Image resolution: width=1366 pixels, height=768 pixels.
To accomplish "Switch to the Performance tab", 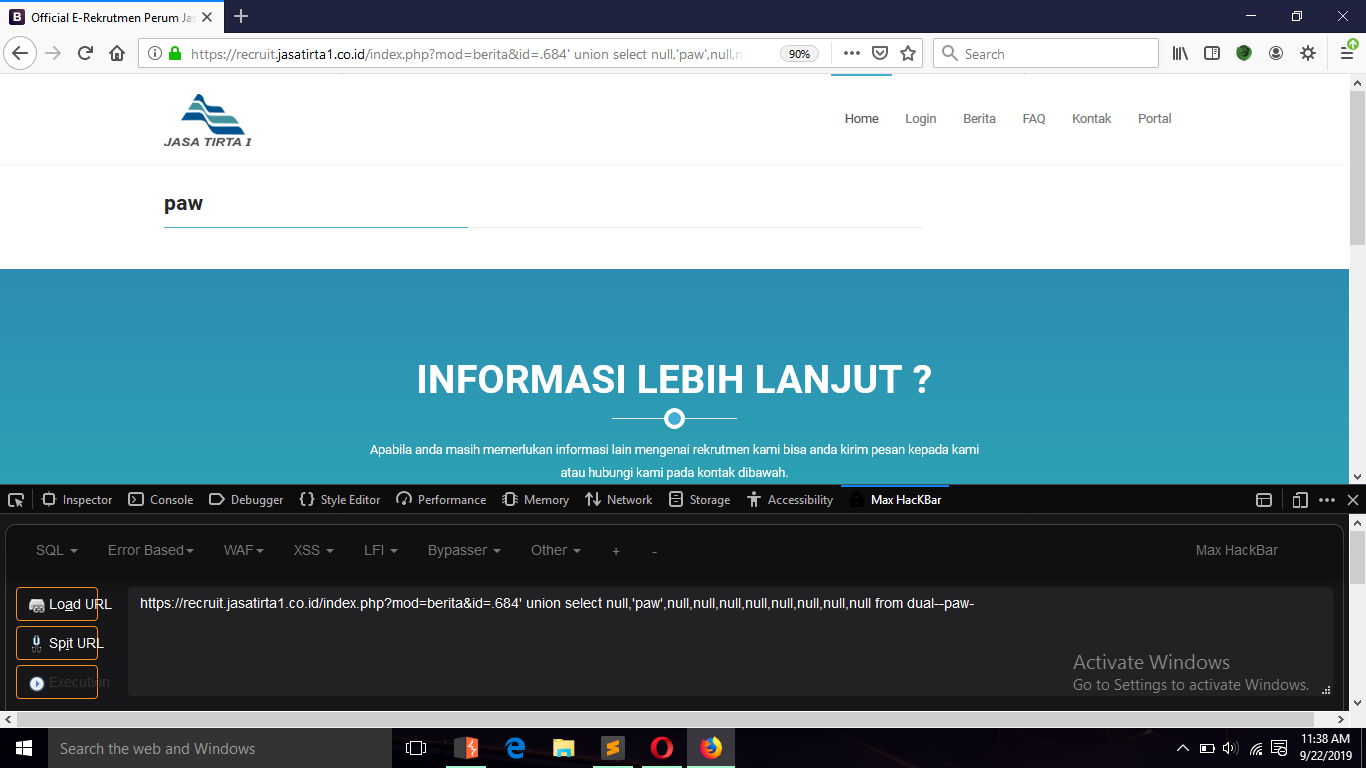I will point(441,500).
